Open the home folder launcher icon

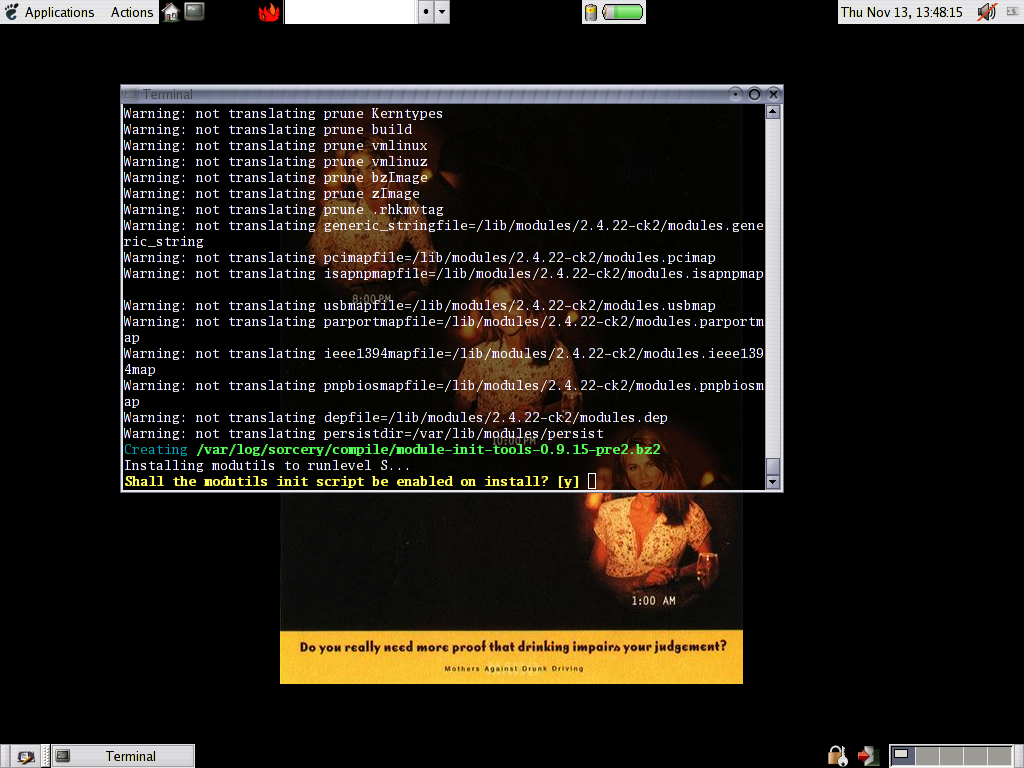point(171,12)
